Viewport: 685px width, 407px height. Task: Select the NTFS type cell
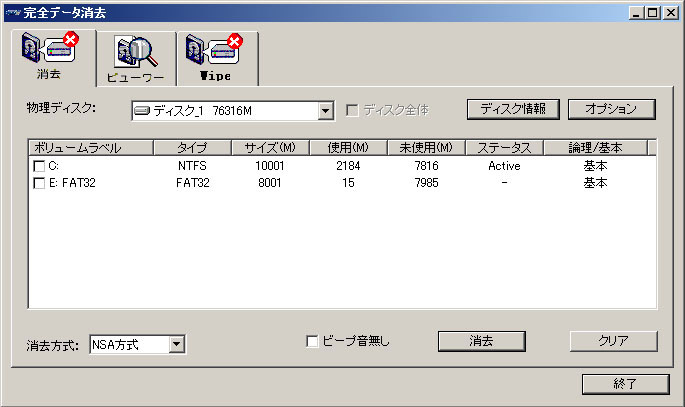(192, 166)
